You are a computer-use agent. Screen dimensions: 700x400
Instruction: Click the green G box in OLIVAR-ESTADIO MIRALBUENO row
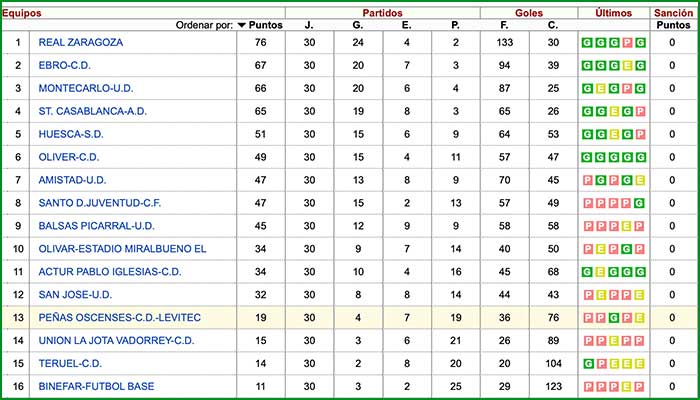tap(627, 249)
